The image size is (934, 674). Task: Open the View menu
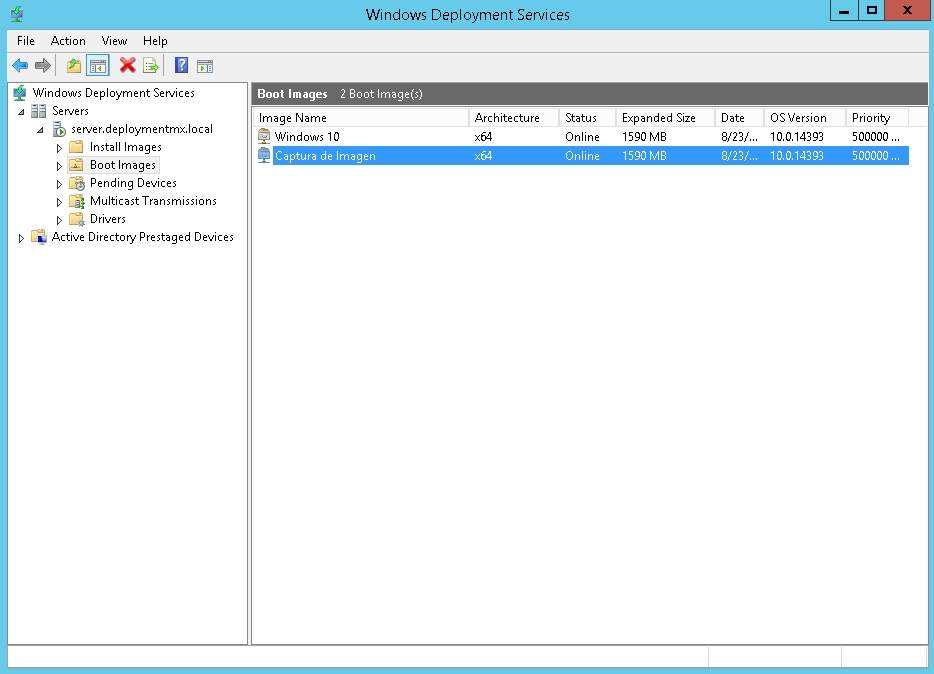(x=114, y=41)
